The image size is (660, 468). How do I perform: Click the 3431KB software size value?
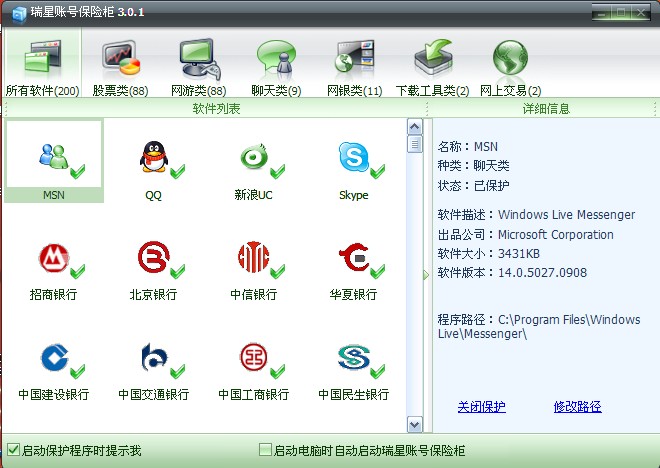pyautogui.click(x=519, y=254)
